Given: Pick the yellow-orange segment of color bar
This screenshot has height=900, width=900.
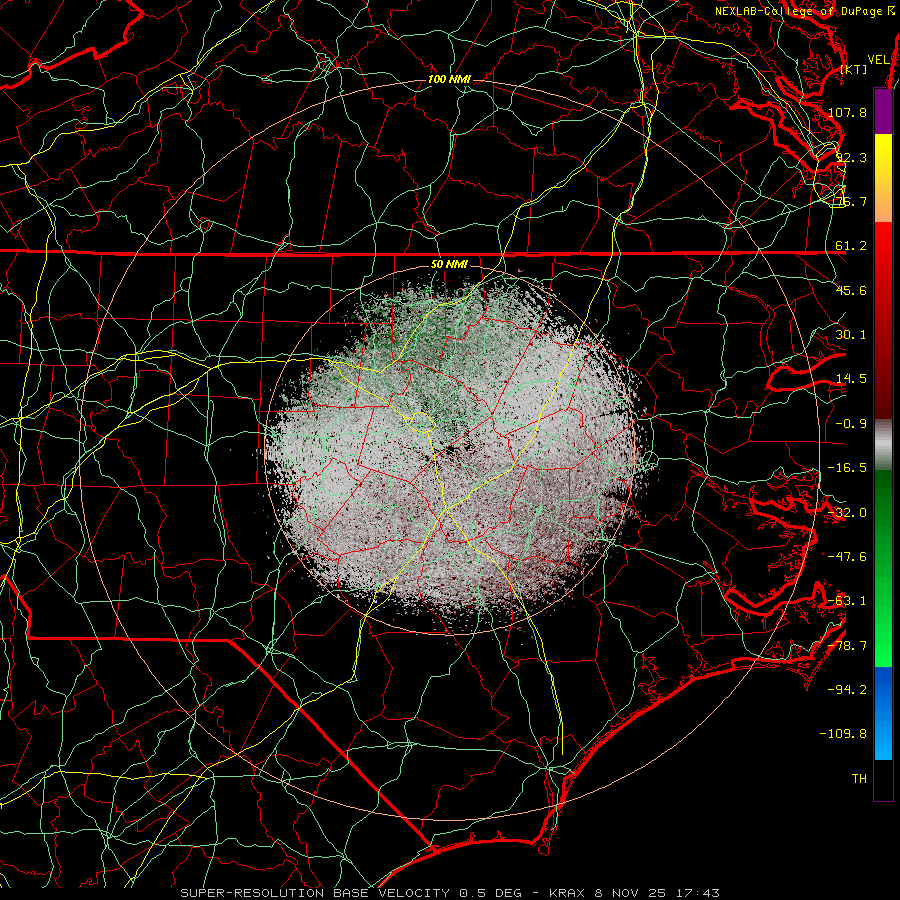Looking at the screenshot, I should (x=883, y=178).
